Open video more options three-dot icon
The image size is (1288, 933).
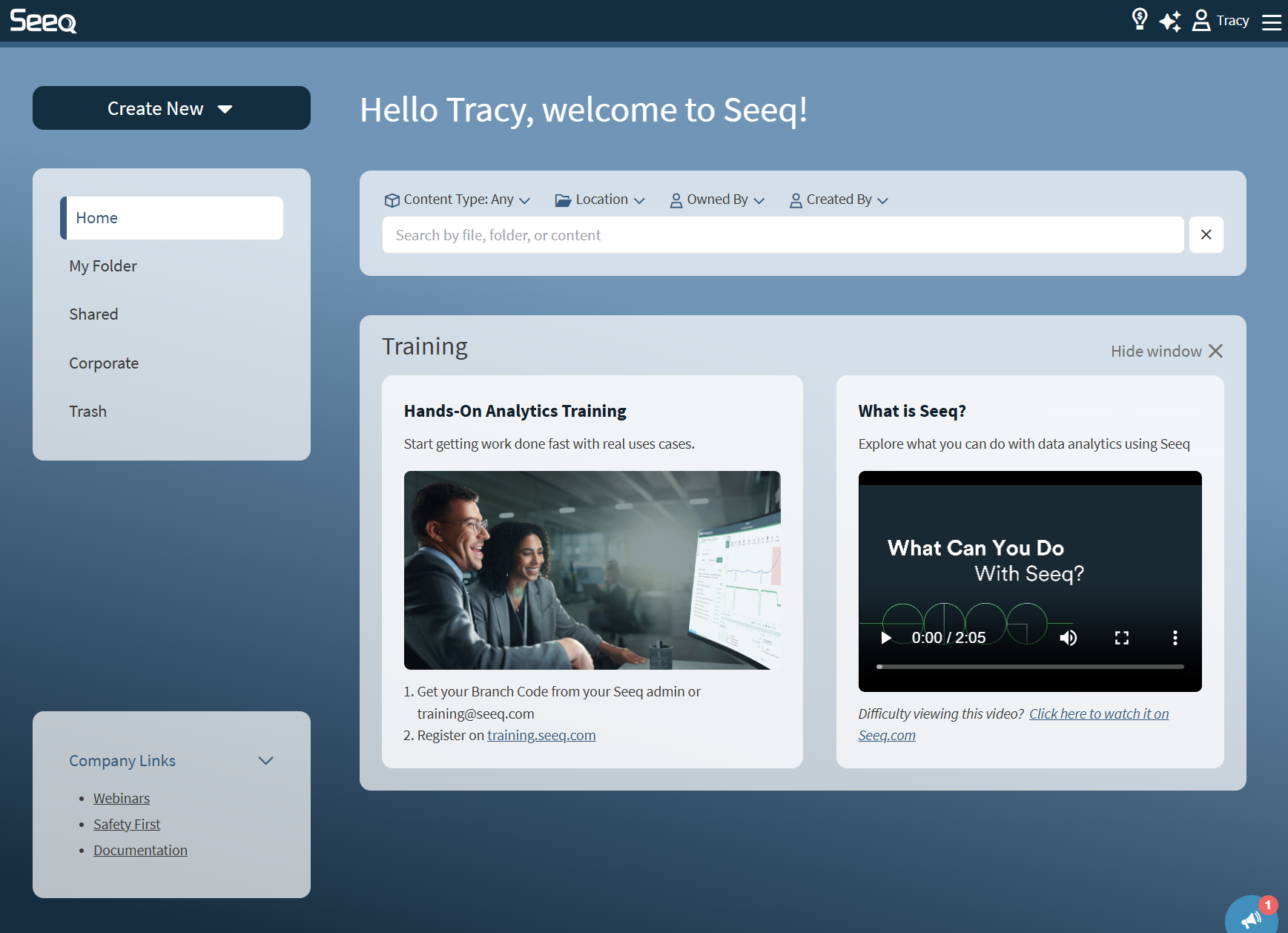pos(1175,638)
